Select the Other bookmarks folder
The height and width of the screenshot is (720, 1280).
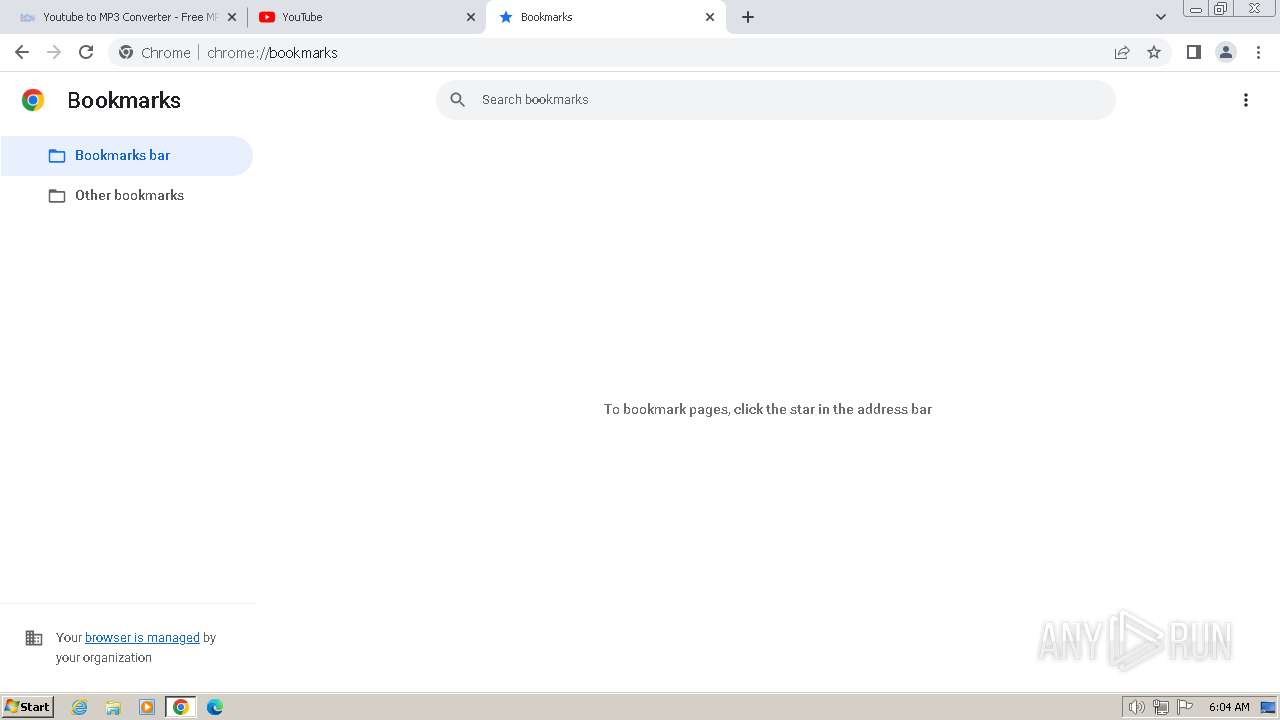click(x=126, y=196)
